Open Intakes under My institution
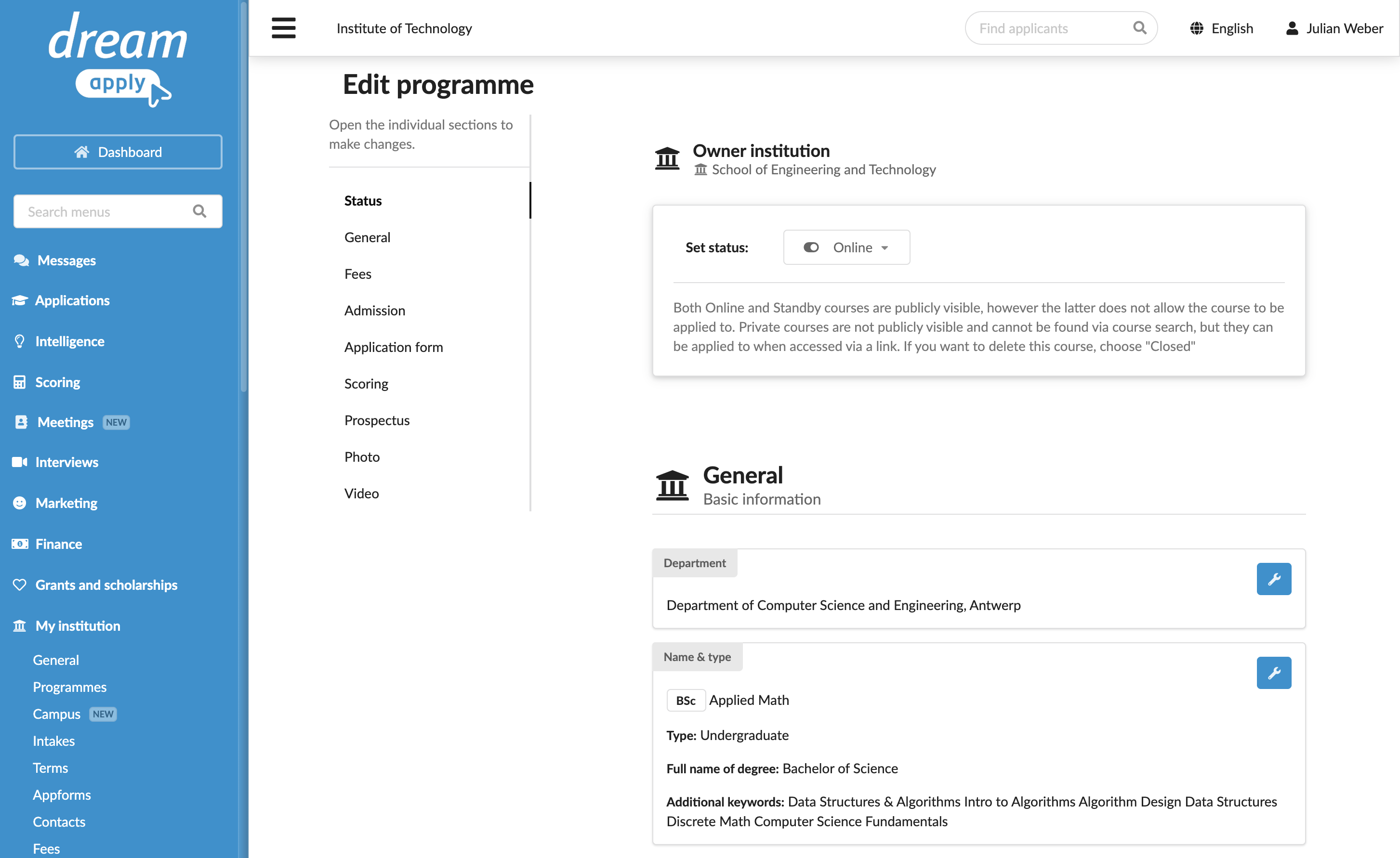Screen dimensions: 1400x858 point(53,741)
